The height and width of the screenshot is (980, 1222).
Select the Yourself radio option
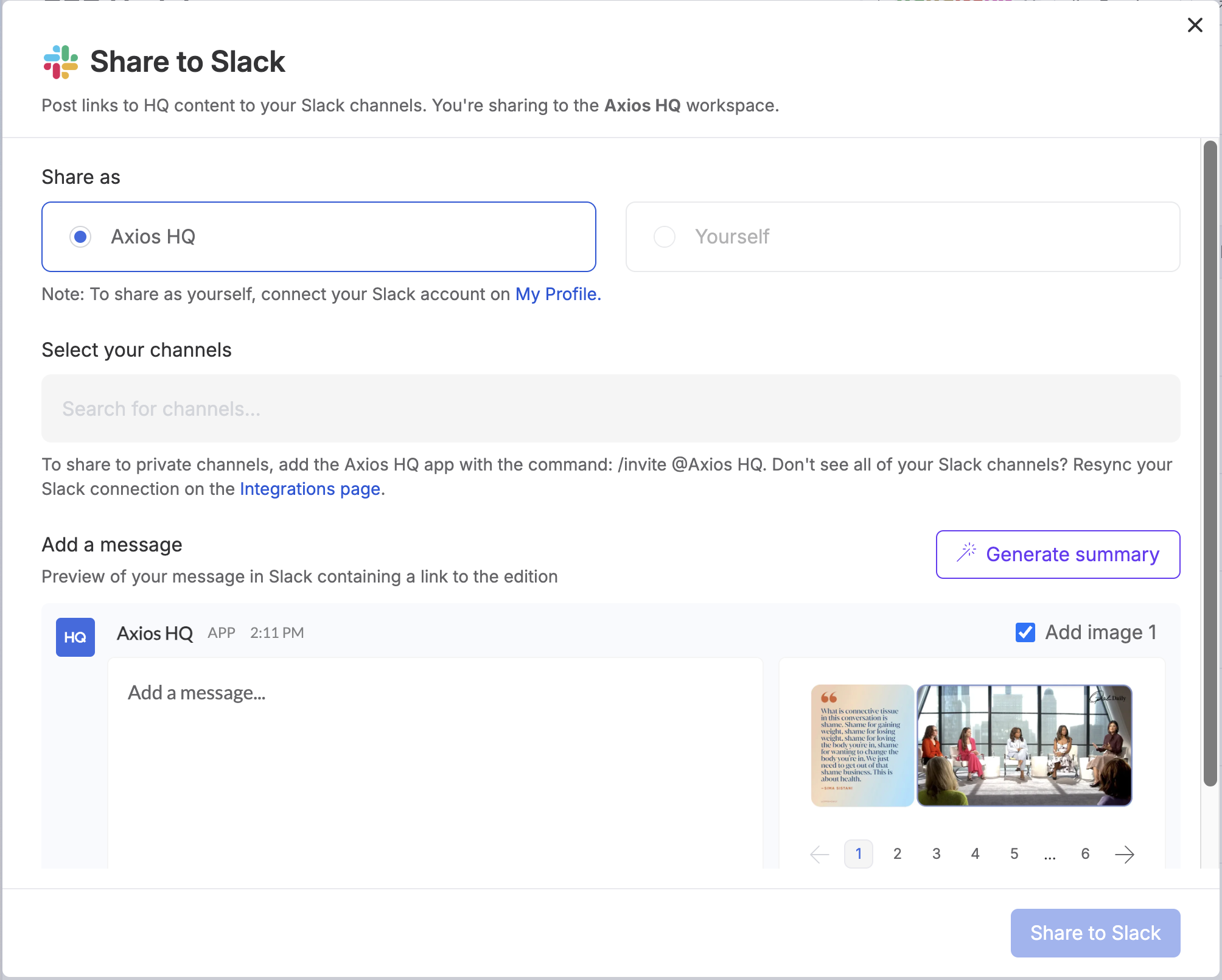pyautogui.click(x=903, y=237)
